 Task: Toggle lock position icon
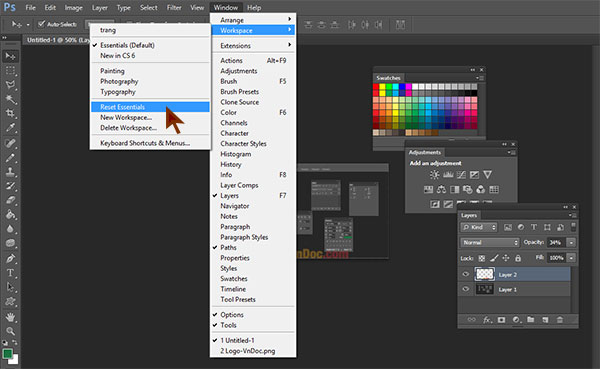point(506,258)
